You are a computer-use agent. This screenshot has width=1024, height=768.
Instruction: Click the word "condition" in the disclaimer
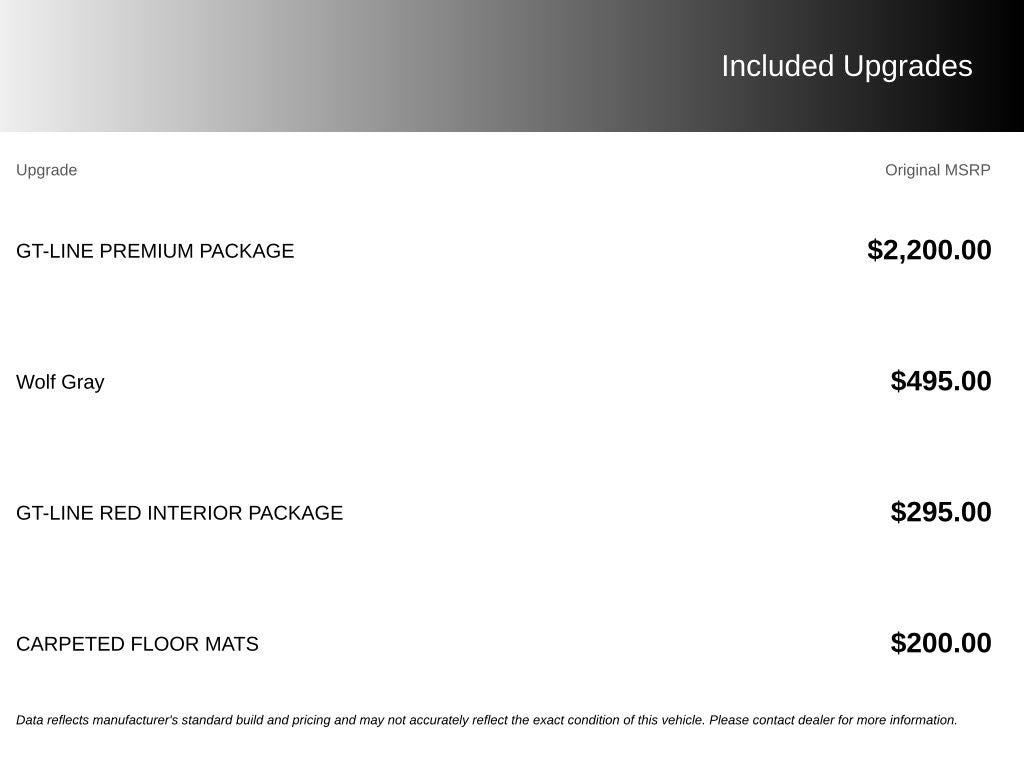pyautogui.click(x=595, y=720)
